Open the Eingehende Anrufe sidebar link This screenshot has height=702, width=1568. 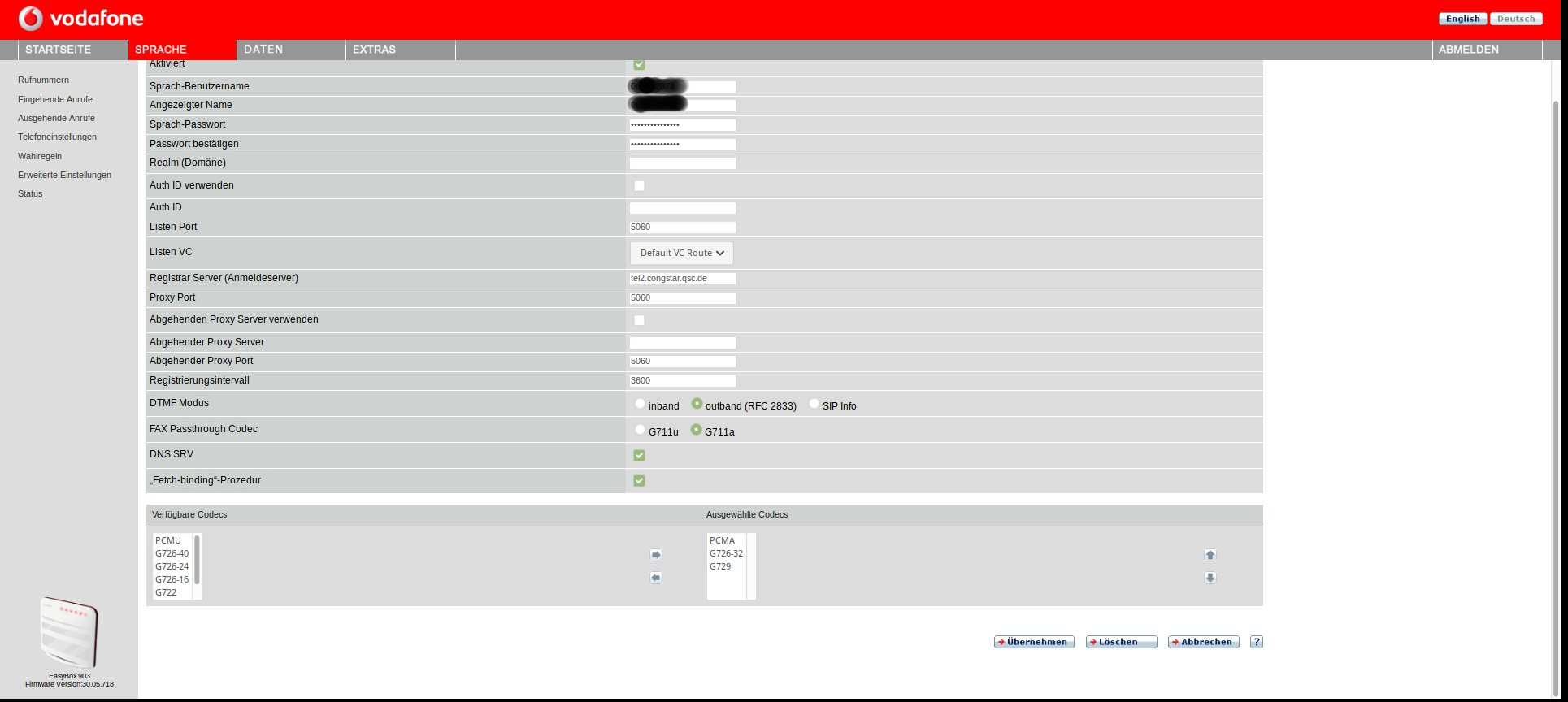[x=55, y=99]
